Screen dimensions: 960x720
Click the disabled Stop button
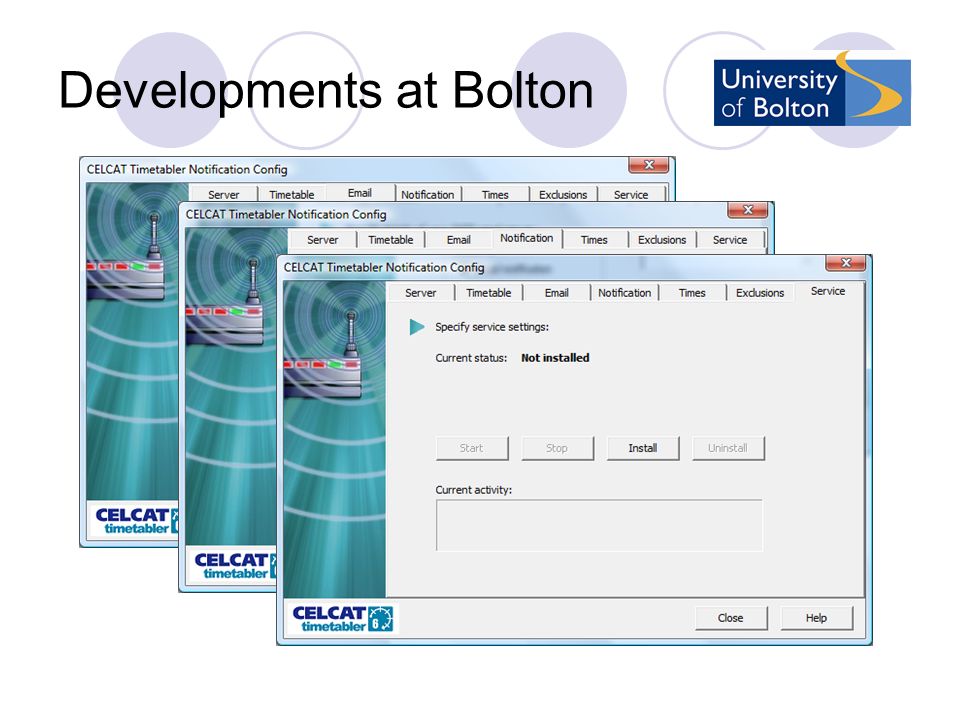point(557,448)
